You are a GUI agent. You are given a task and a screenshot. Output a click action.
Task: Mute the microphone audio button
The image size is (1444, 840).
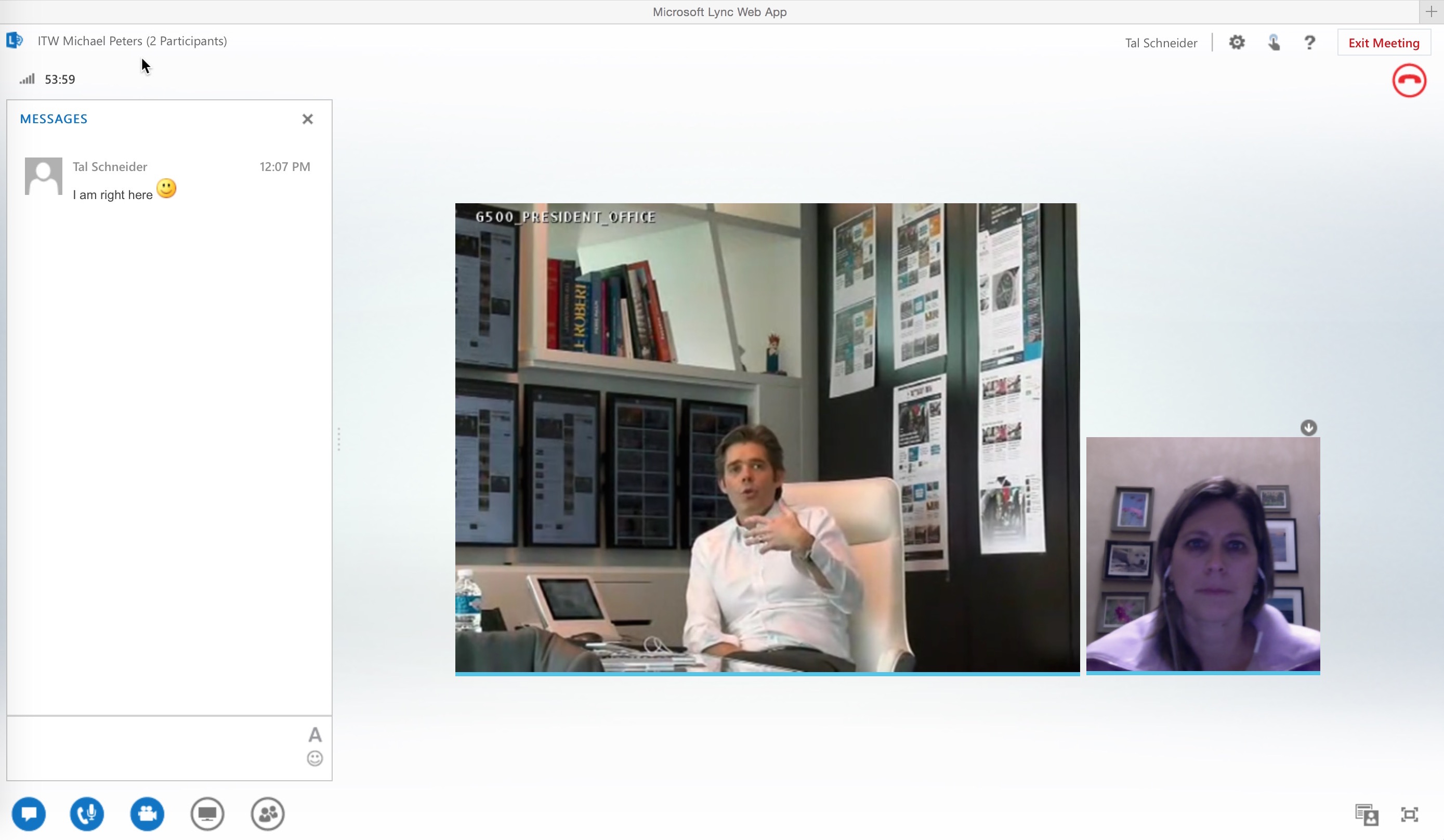click(x=87, y=813)
